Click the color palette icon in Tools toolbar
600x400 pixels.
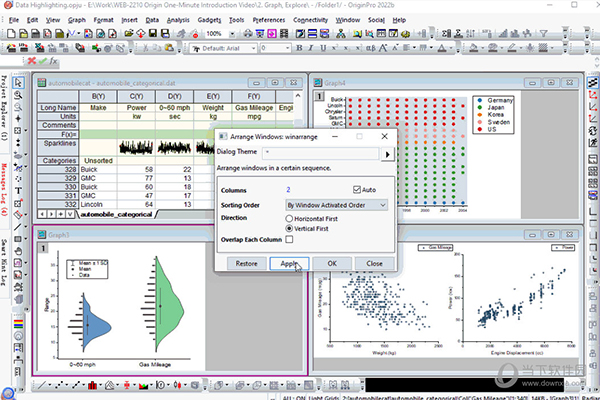18,324
